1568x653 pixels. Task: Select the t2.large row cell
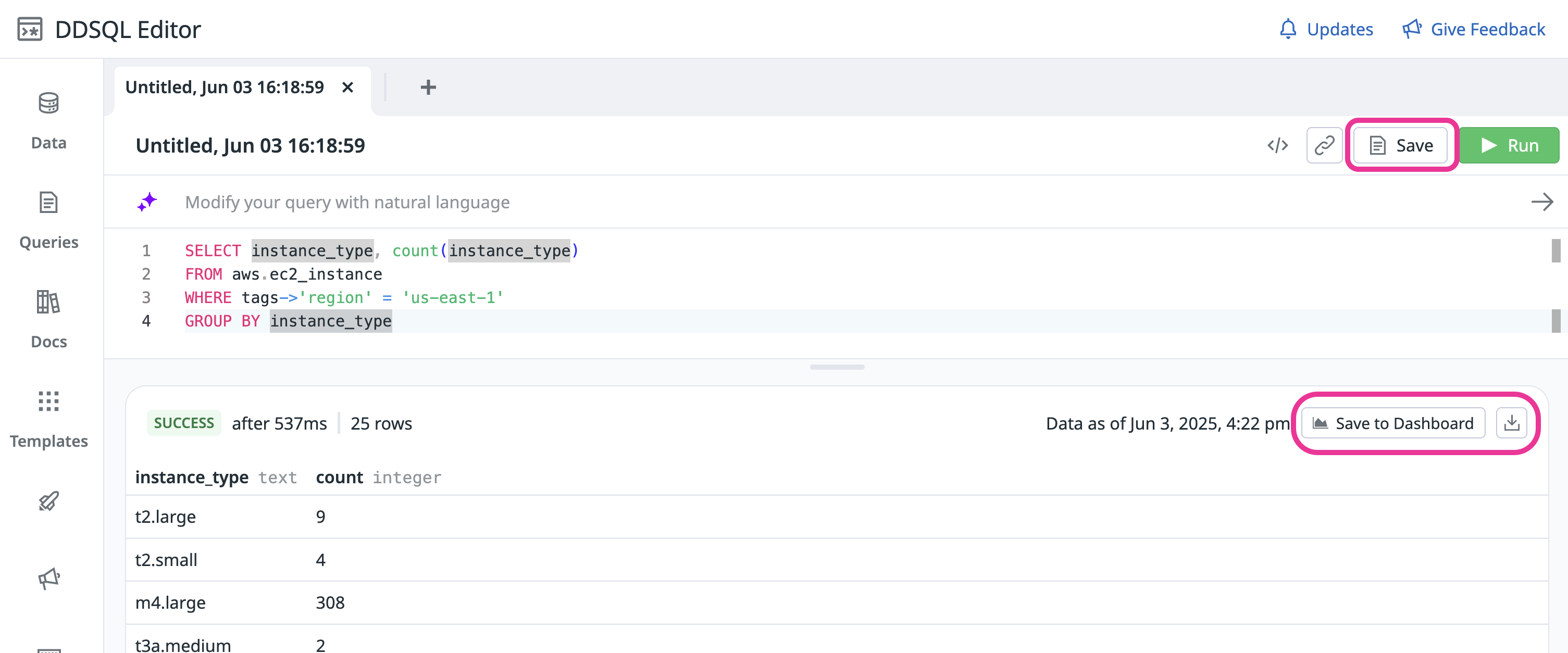click(166, 517)
